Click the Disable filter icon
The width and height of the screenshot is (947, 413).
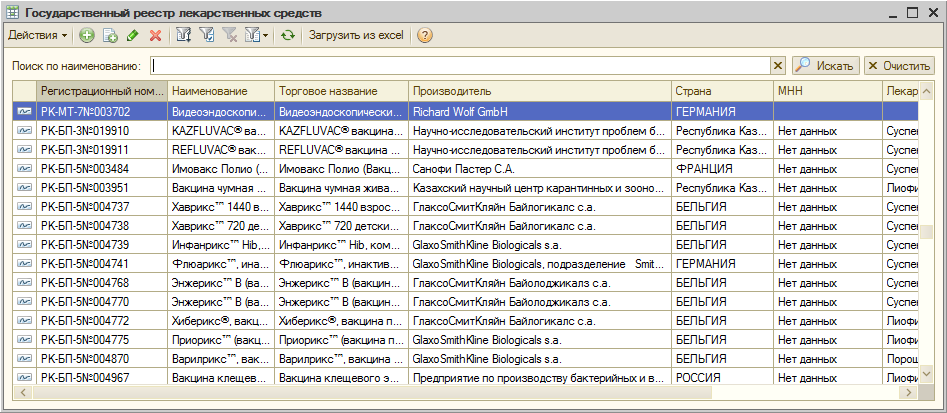[x=230, y=35]
